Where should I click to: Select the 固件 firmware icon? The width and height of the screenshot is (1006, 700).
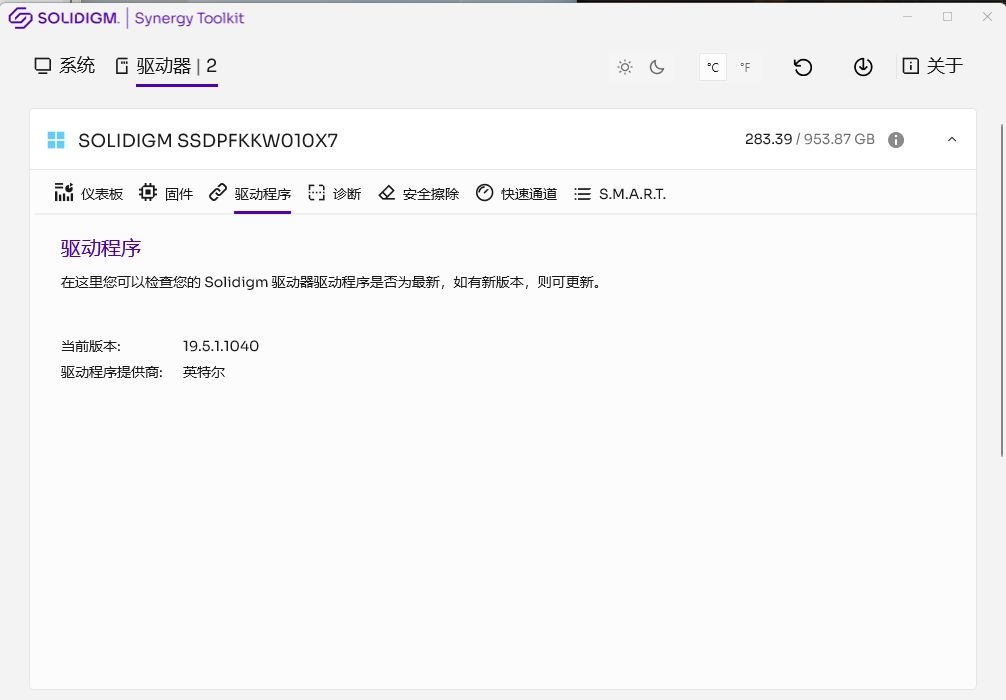point(166,193)
